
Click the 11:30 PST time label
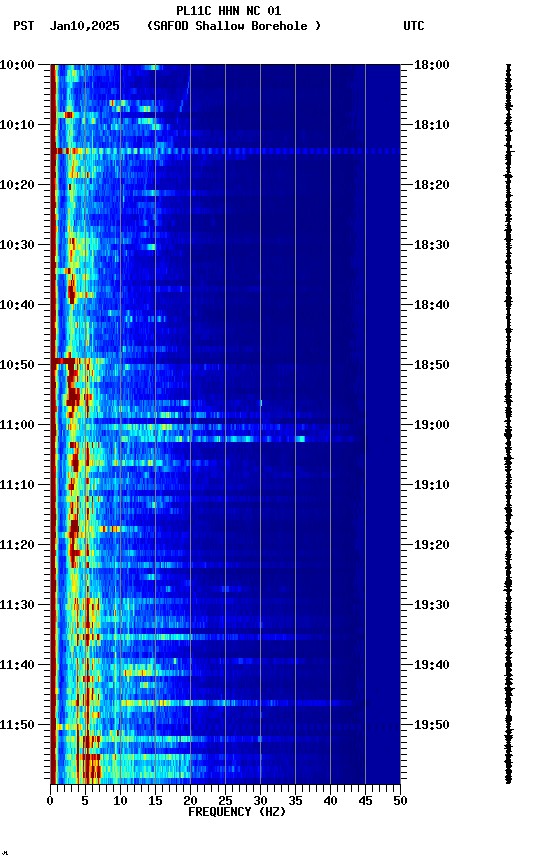(17, 606)
